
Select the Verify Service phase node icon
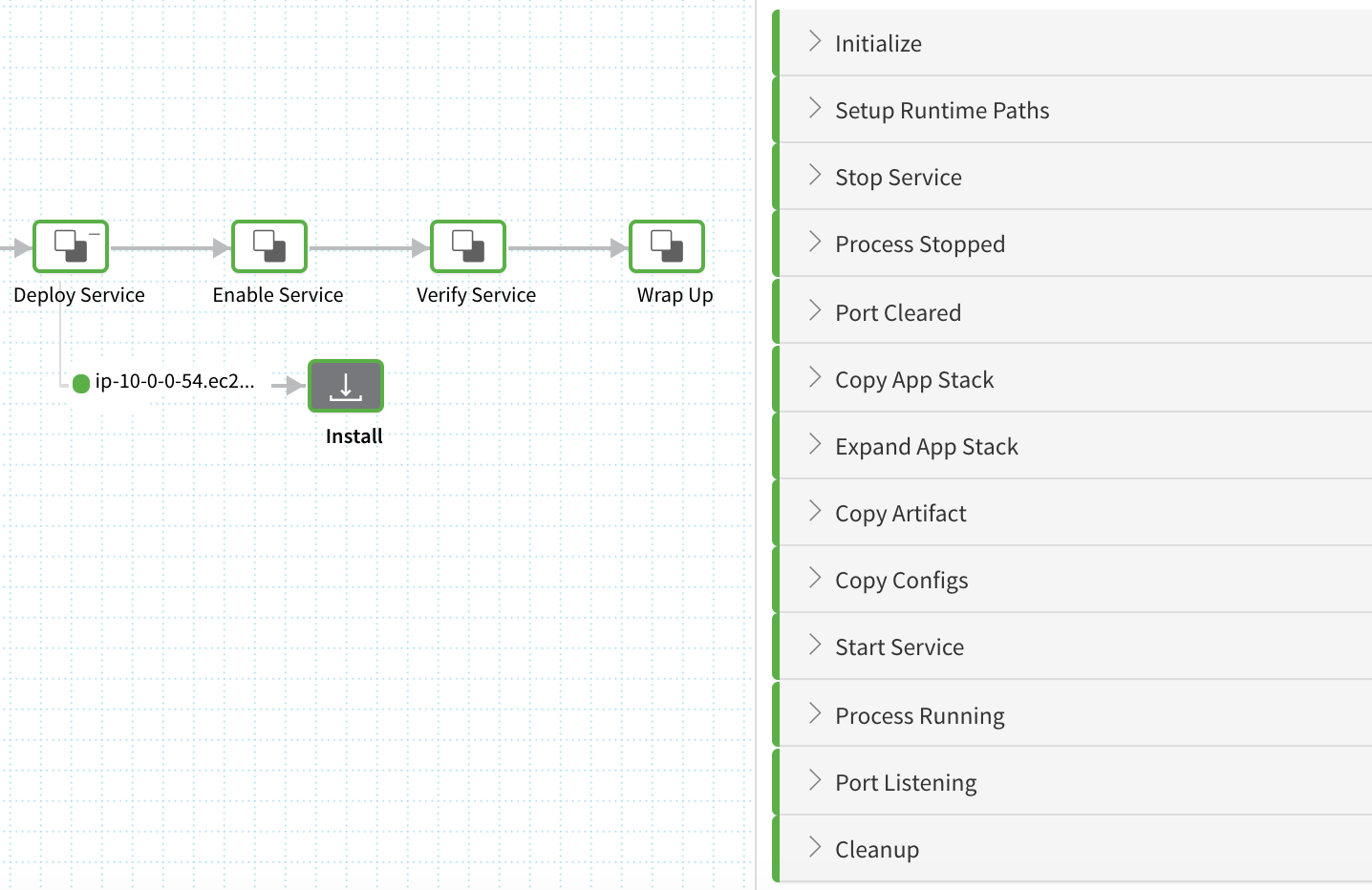point(468,246)
